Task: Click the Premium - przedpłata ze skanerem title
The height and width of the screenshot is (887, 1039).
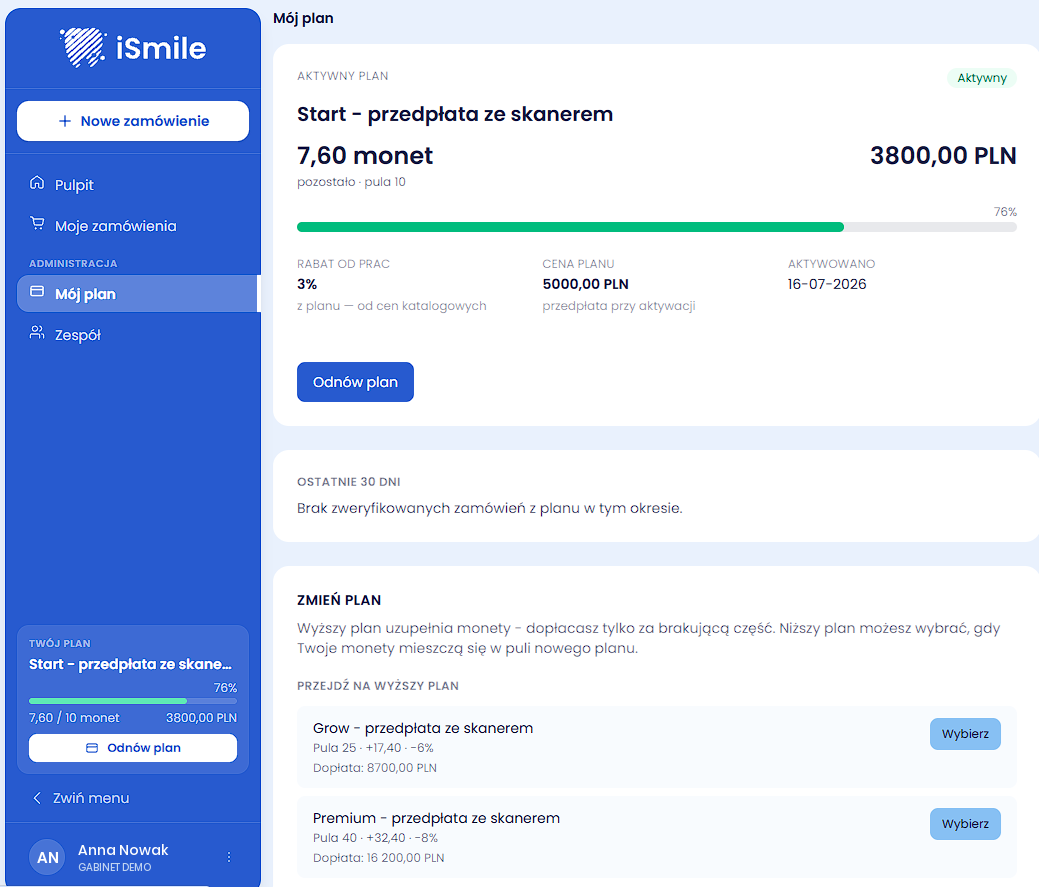Action: point(437,818)
